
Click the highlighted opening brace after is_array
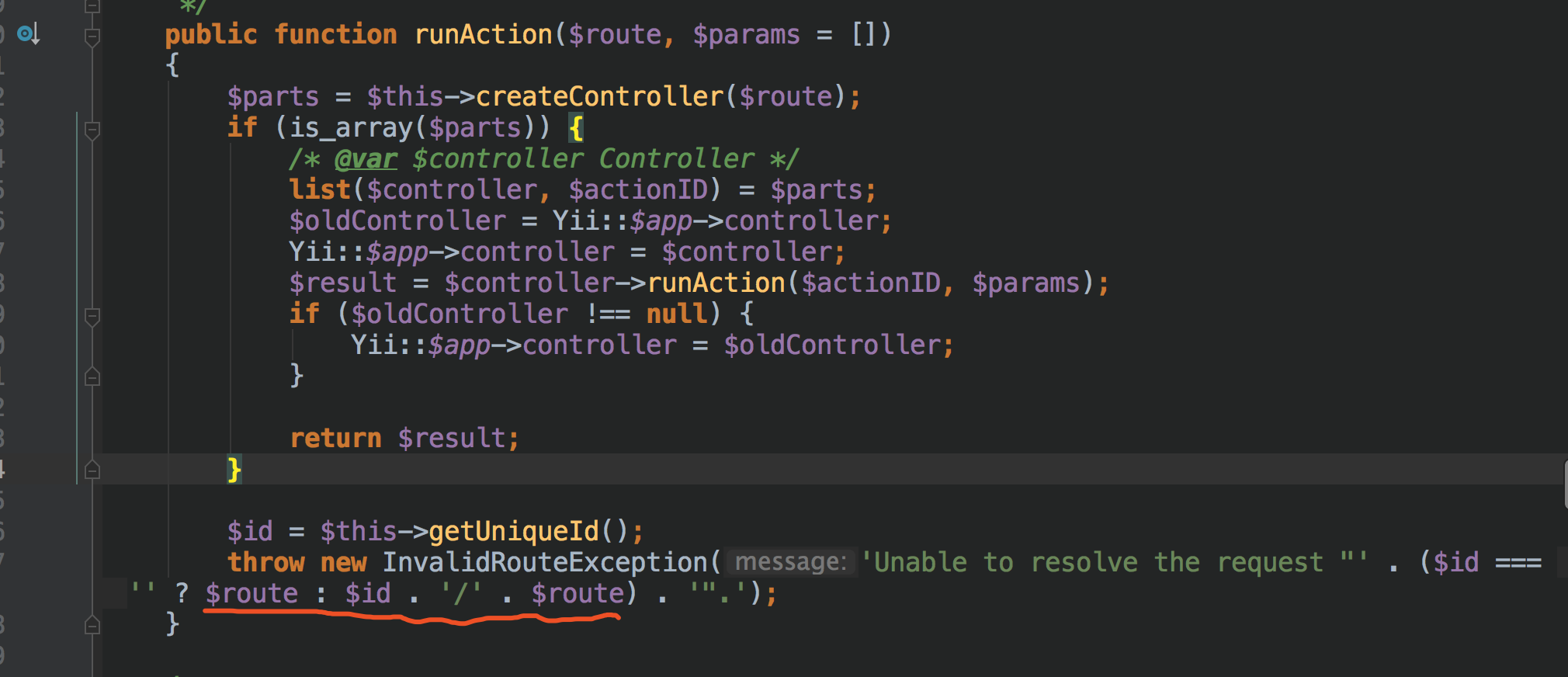(576, 128)
